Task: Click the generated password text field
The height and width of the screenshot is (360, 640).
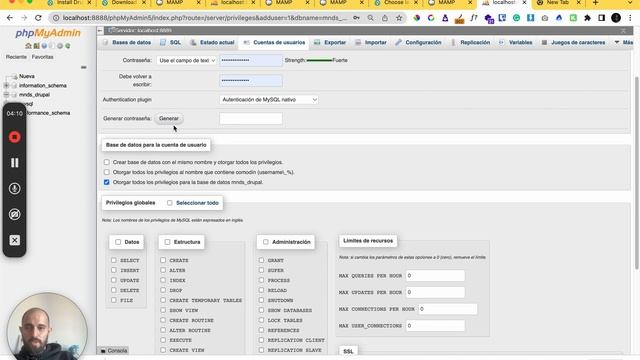Action: pyautogui.click(x=251, y=118)
